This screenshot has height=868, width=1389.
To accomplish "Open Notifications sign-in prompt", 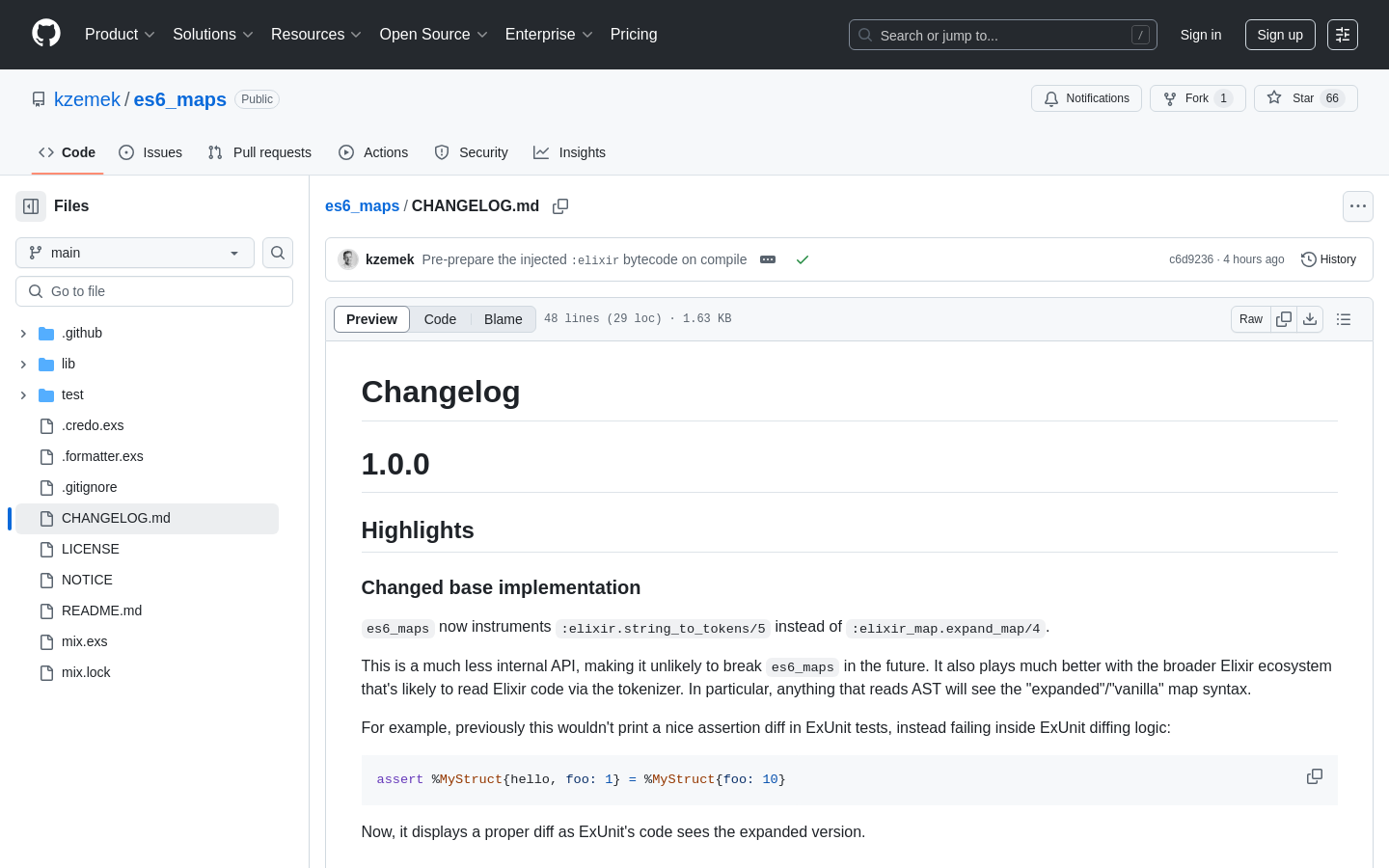I will pyautogui.click(x=1086, y=98).
